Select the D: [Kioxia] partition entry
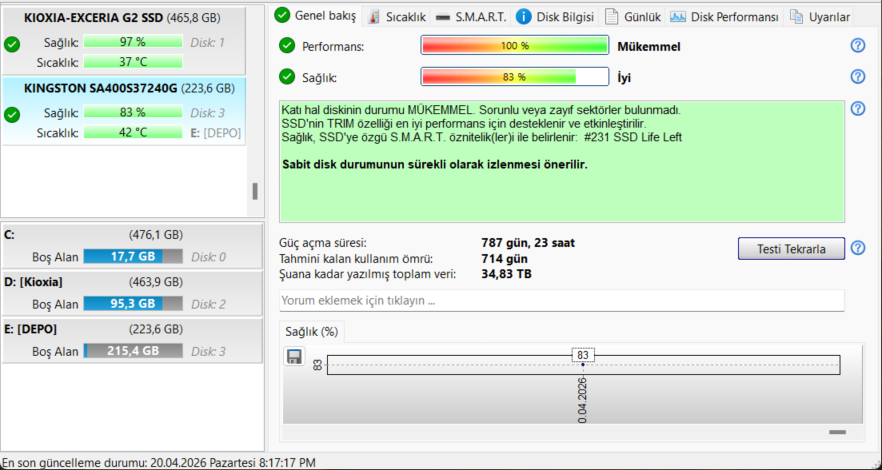This screenshot has height=470, width=882. [132, 293]
